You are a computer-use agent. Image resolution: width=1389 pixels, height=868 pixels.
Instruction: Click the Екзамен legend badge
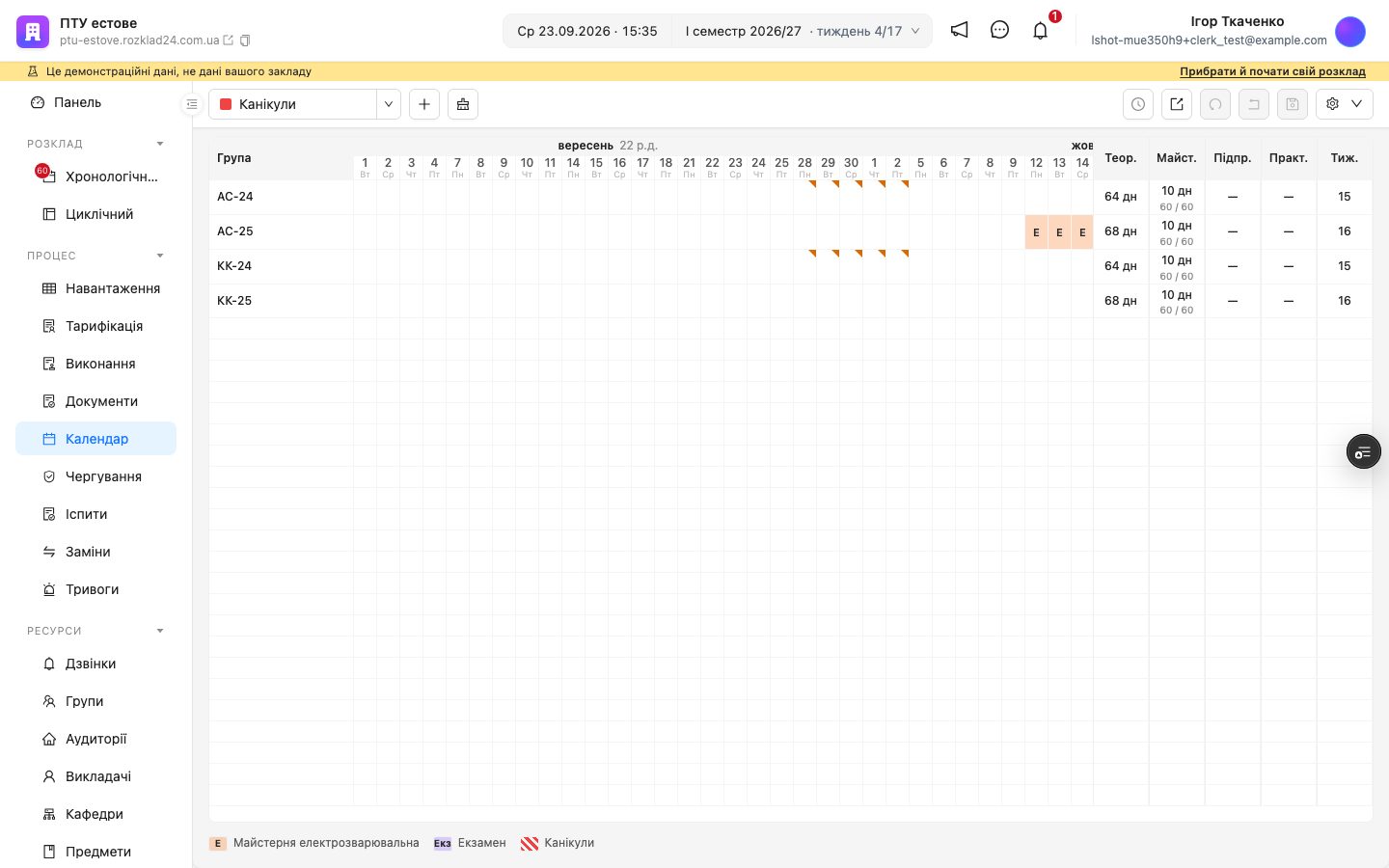tap(443, 843)
